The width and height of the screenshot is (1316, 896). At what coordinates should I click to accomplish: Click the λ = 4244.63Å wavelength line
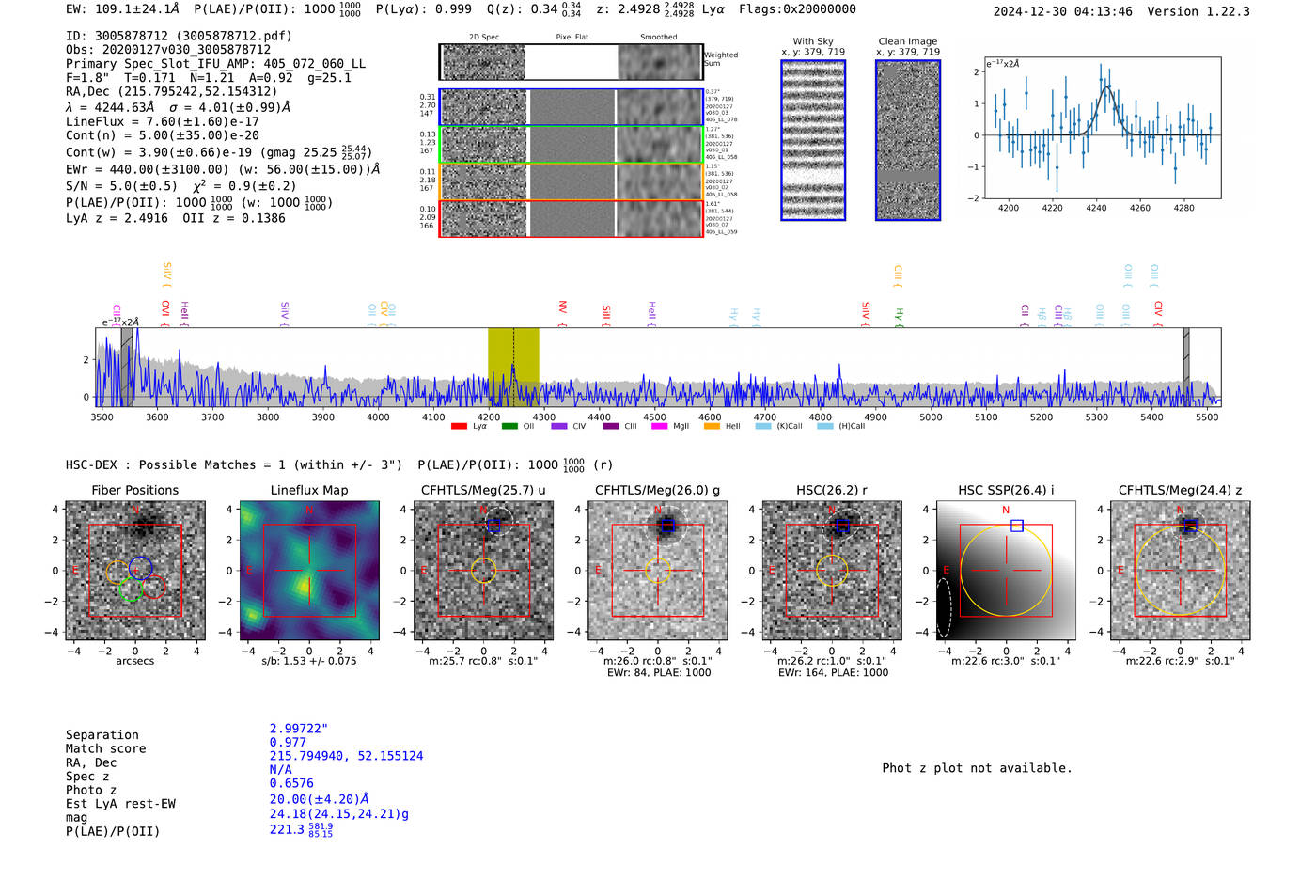click(178, 107)
